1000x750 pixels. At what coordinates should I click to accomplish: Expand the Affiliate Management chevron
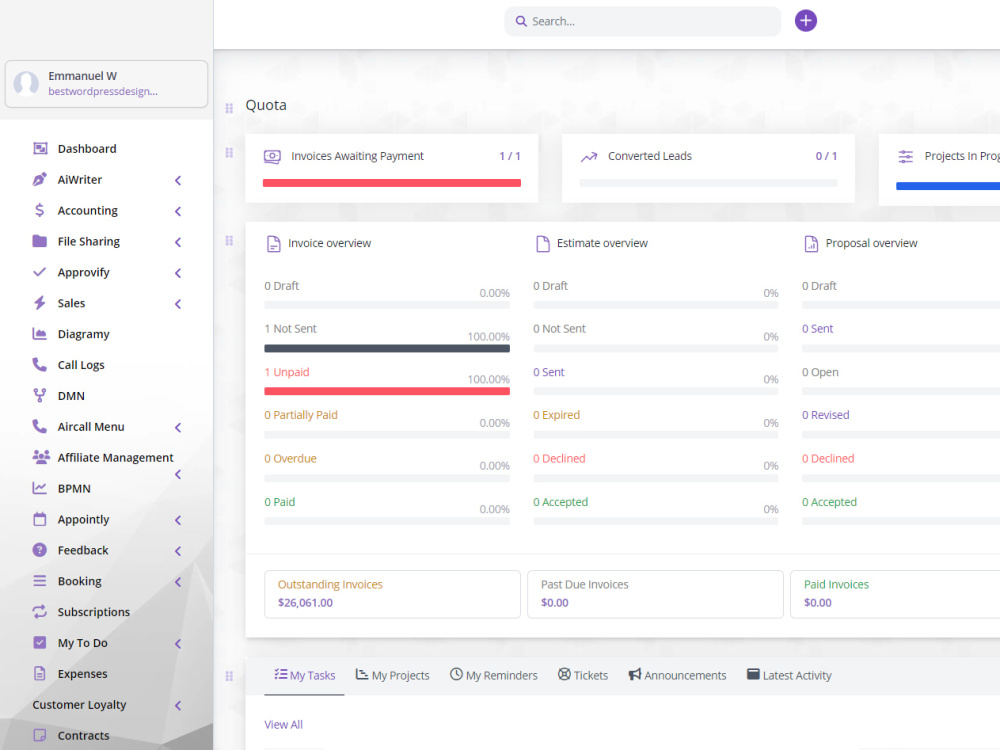178,474
